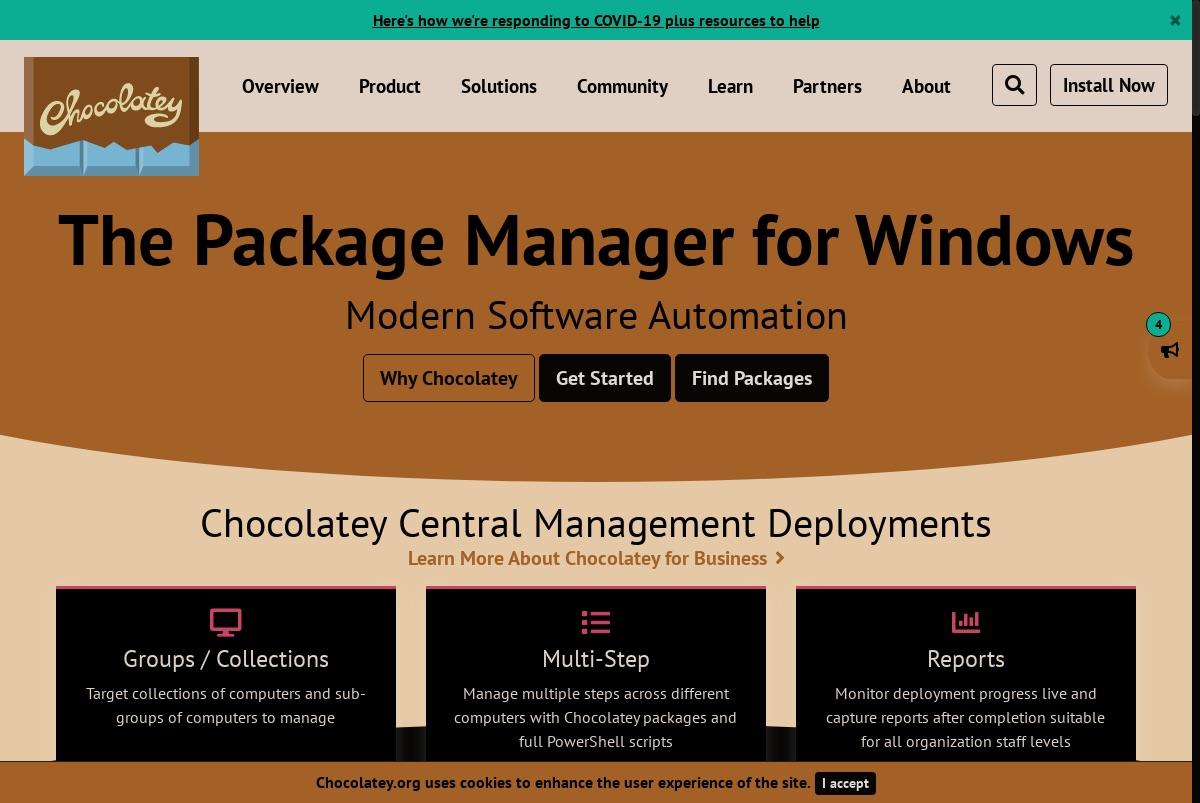Image resolution: width=1200 pixels, height=803 pixels.
Task: Click the Chocolatey Central Management Deployments heading
Action: pyautogui.click(x=596, y=523)
